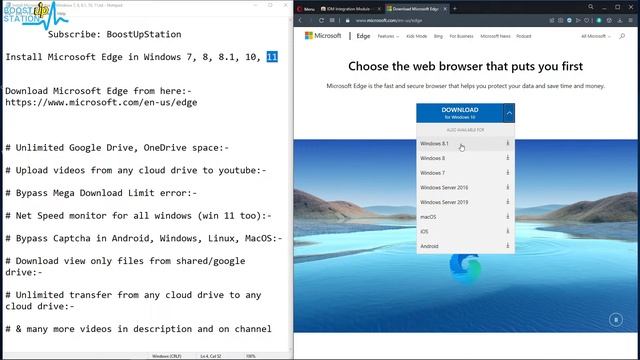Click 'Bypass Captcha in Android' line
Screen dimensions: 640x360
[x=144, y=238]
